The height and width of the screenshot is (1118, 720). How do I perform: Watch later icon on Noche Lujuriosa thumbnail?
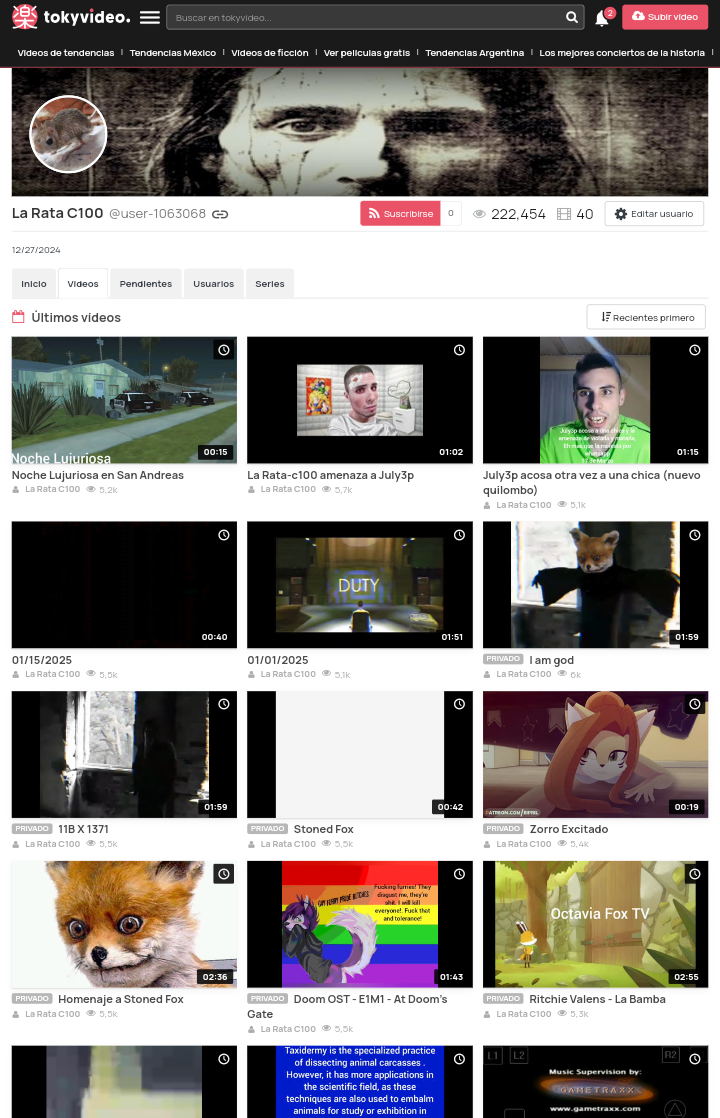click(224, 350)
